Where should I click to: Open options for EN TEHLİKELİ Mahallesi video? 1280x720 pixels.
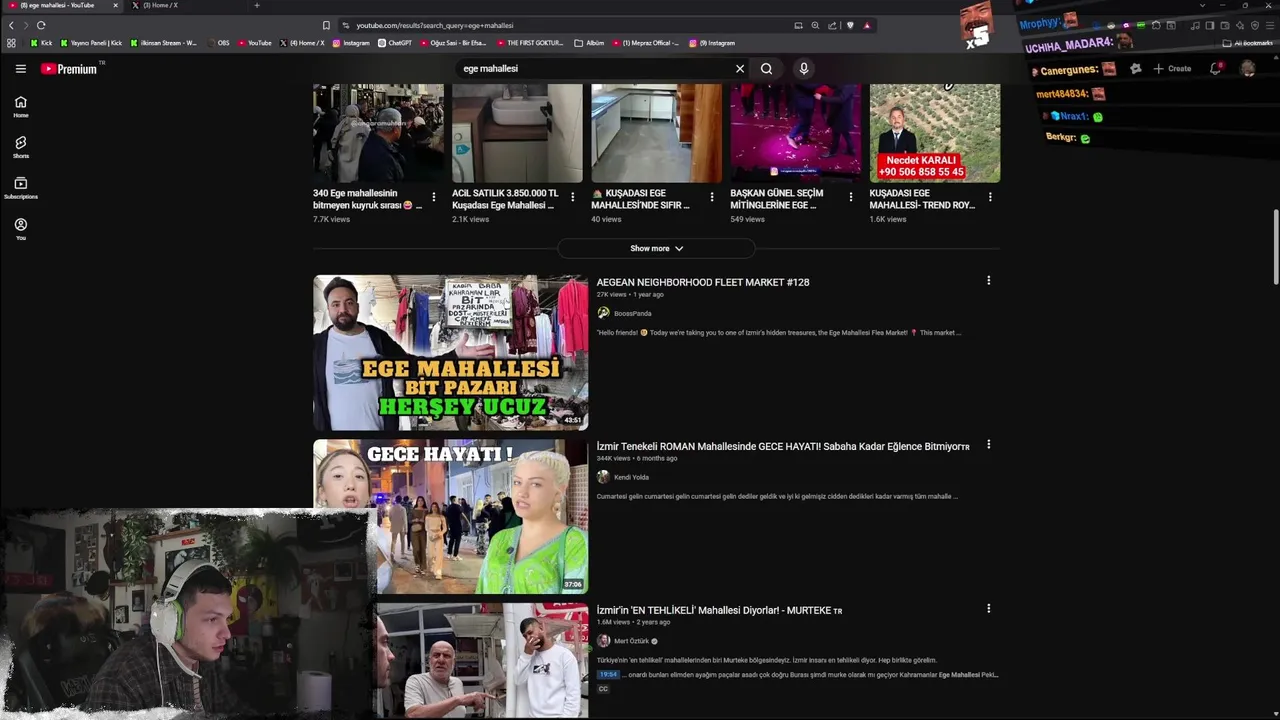(988, 608)
